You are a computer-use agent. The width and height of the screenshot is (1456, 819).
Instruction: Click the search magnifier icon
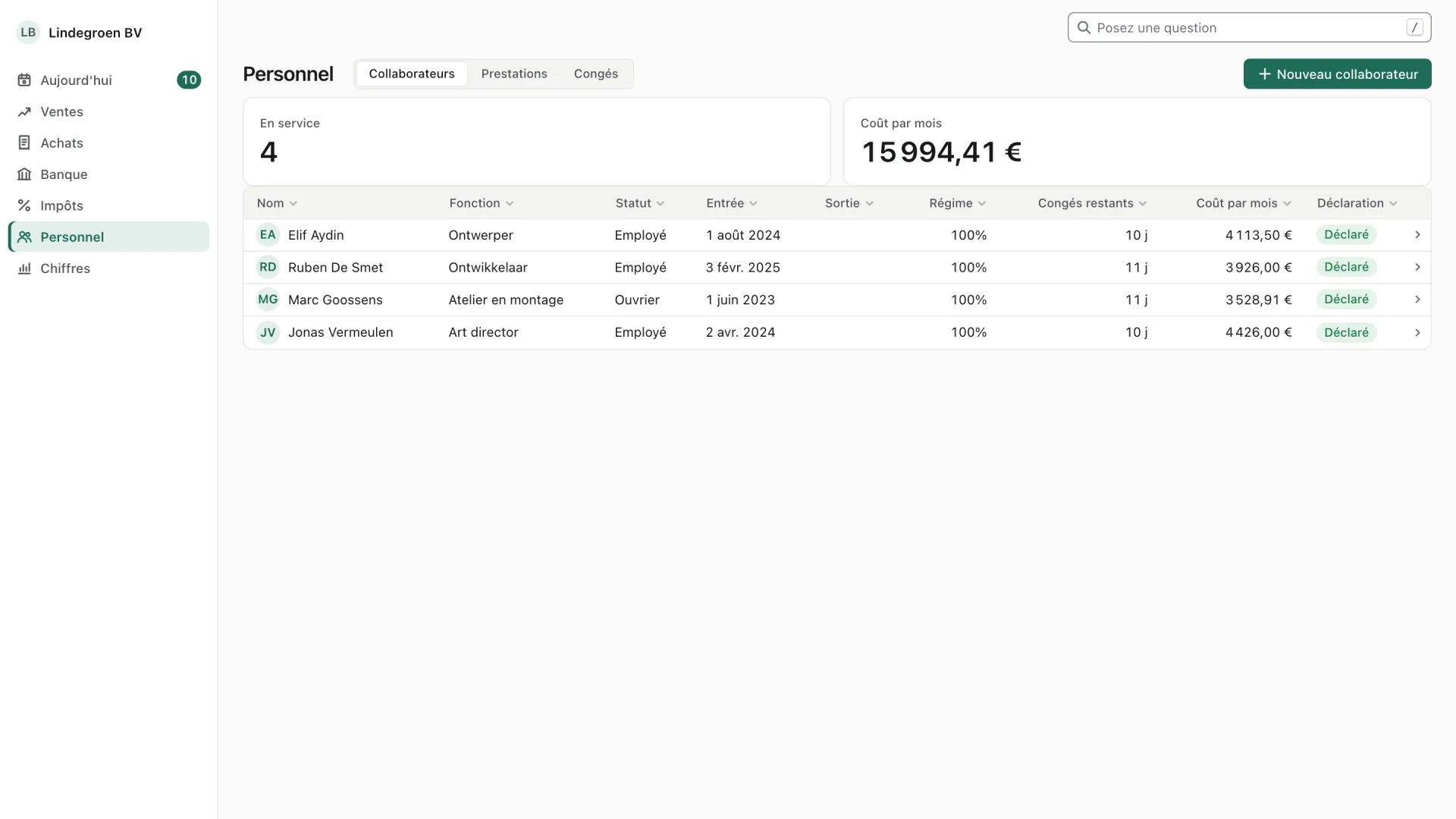[x=1084, y=28]
